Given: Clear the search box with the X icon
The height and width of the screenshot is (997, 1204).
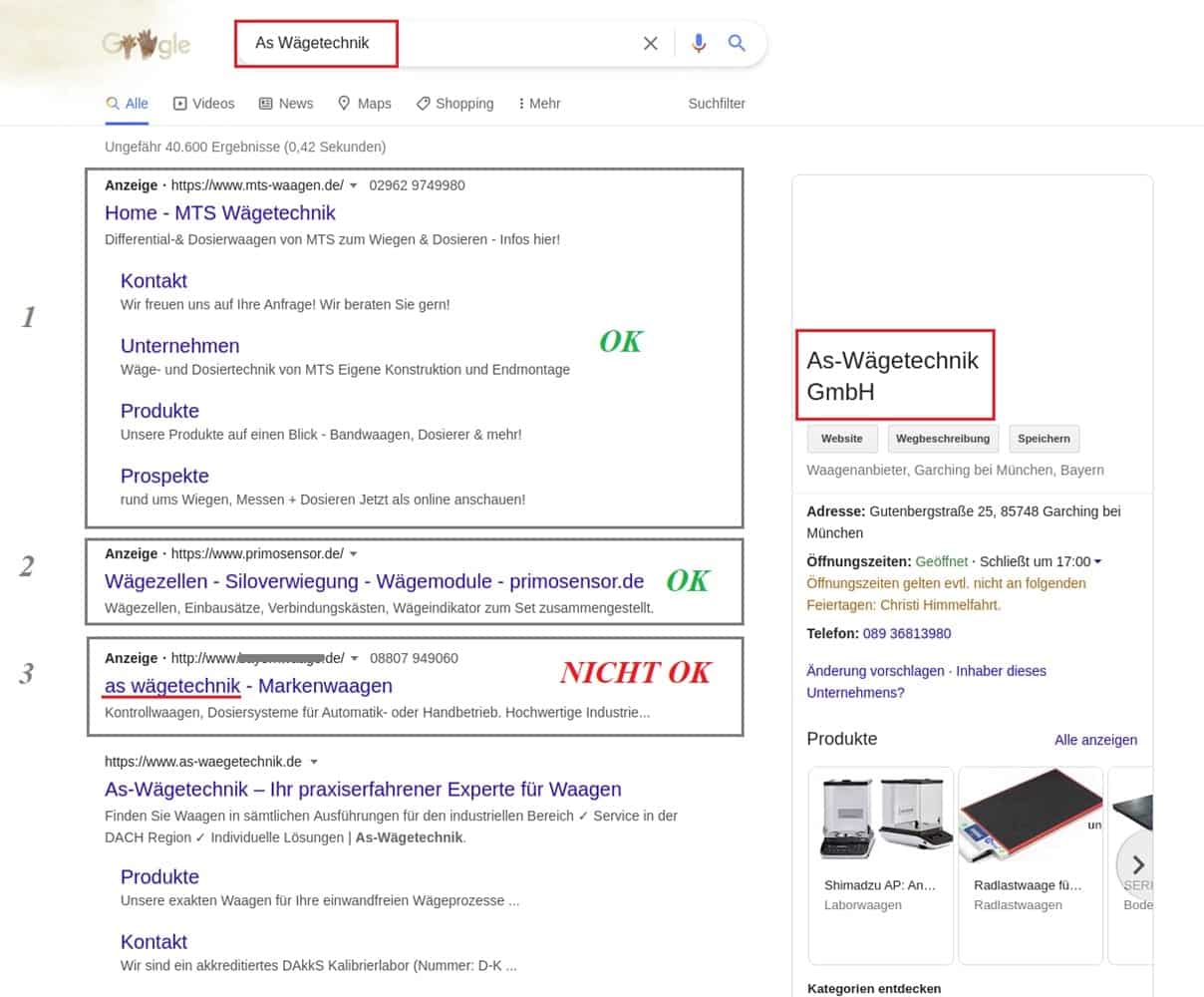Looking at the screenshot, I should point(651,43).
